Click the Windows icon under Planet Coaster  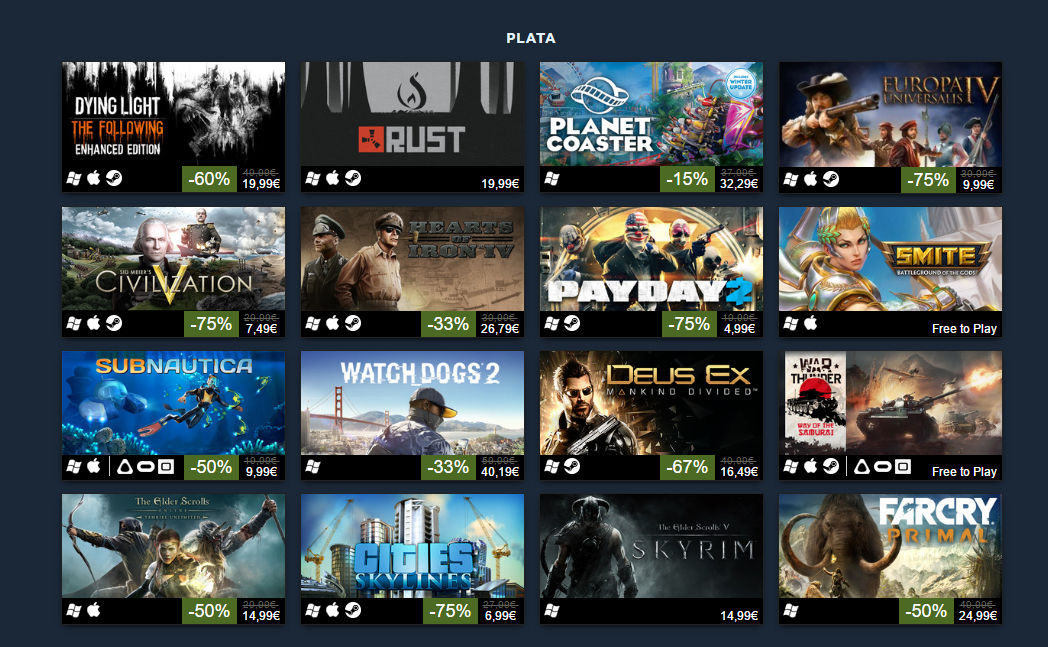552,178
